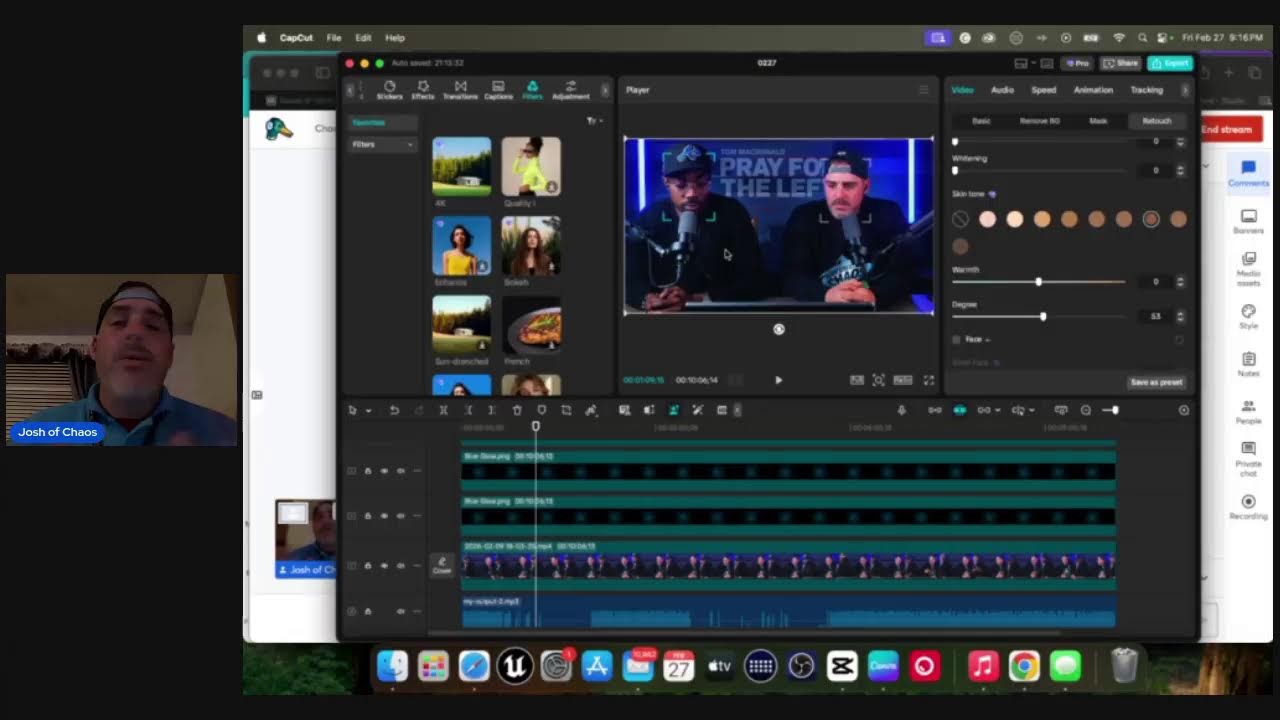
Task: Click the focus frame icon in the player
Action: [x=878, y=380]
